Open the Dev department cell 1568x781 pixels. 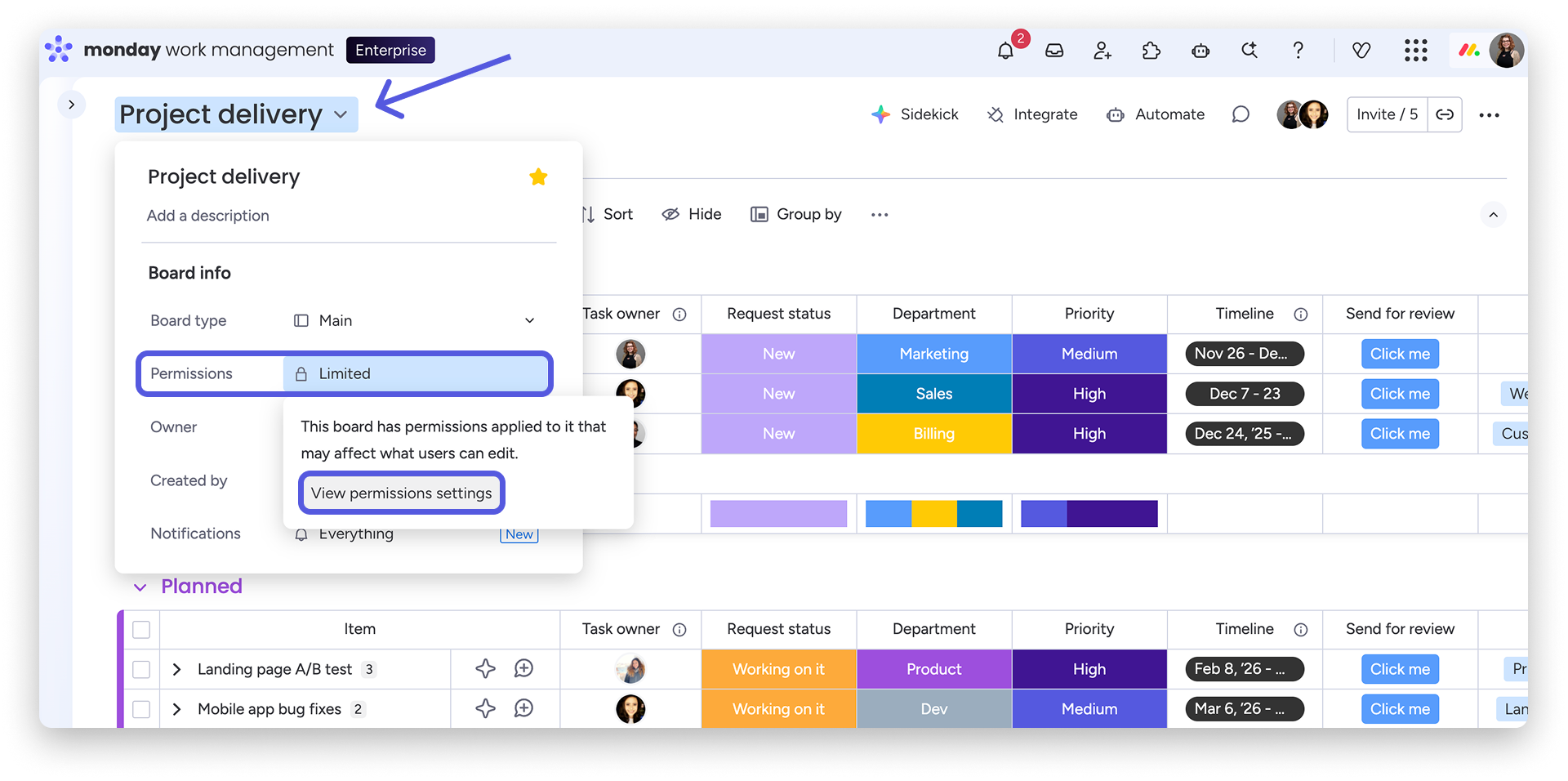[934, 709]
